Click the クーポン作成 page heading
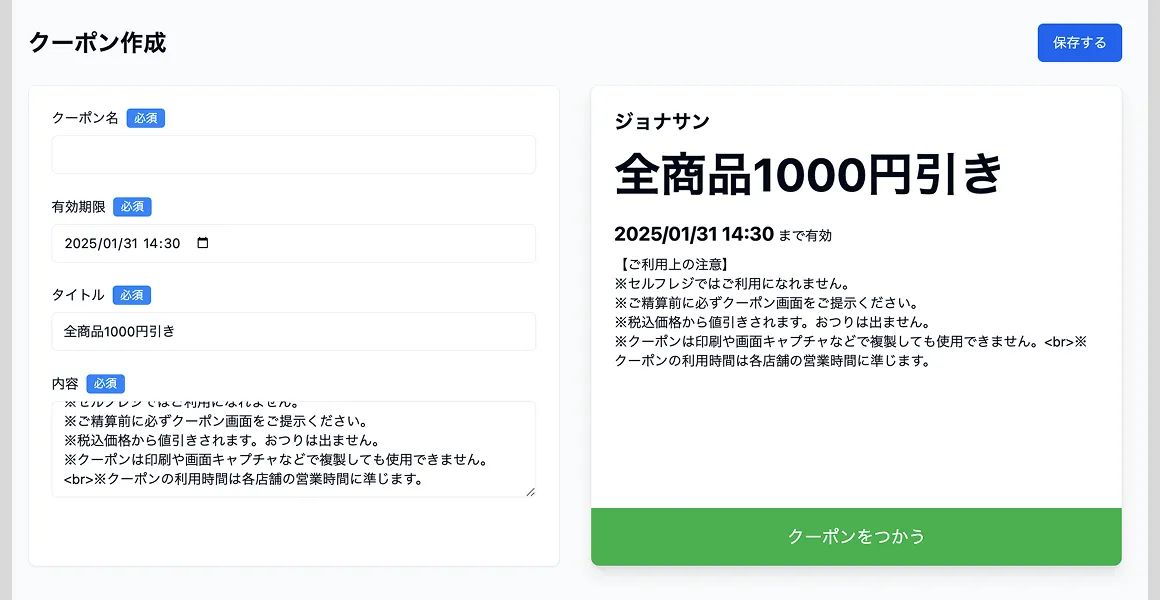1160x600 pixels. (98, 43)
